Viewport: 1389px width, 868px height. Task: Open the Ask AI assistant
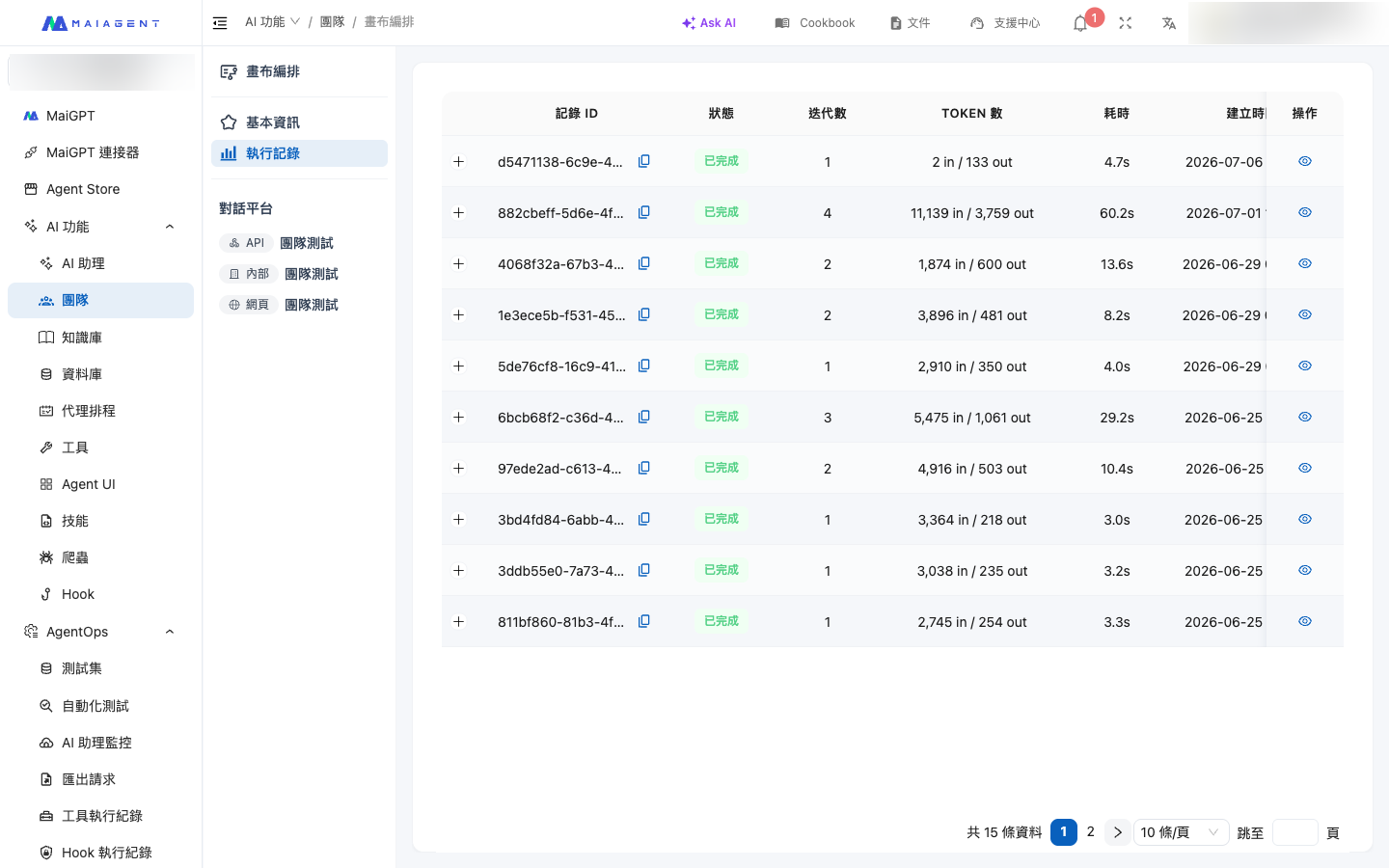click(x=709, y=23)
